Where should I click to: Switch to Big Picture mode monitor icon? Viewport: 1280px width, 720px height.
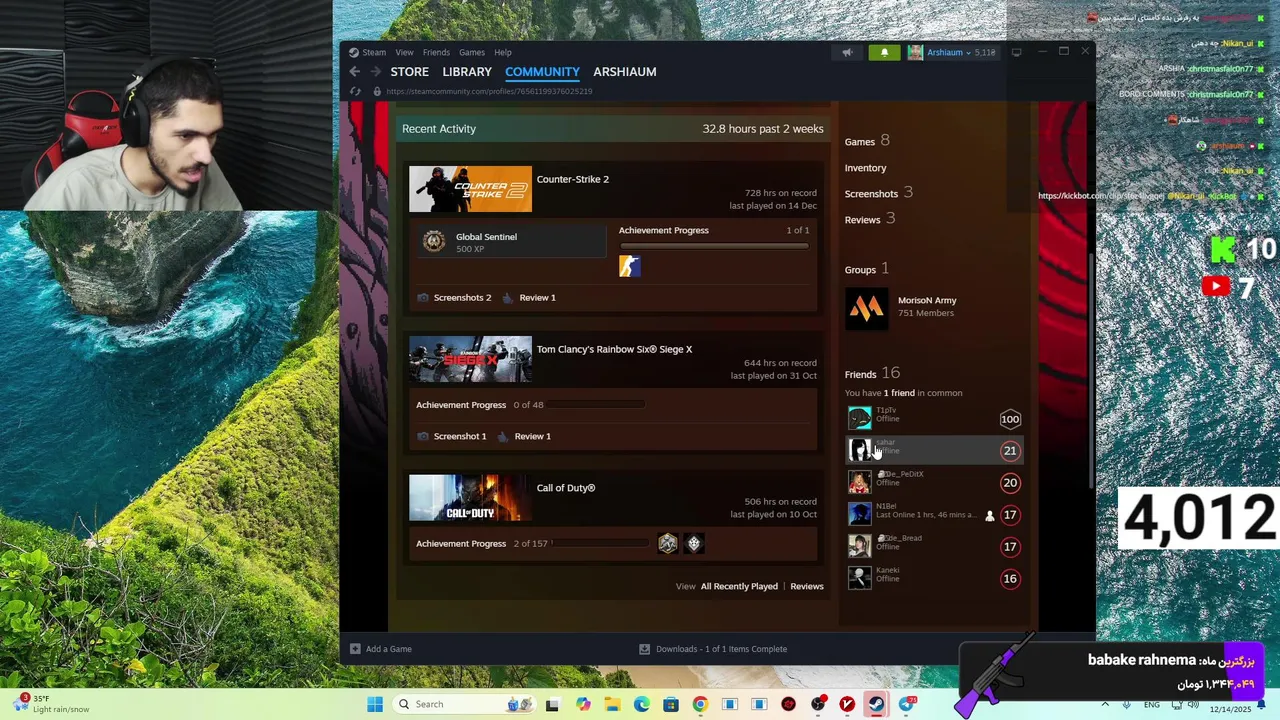tap(1016, 52)
